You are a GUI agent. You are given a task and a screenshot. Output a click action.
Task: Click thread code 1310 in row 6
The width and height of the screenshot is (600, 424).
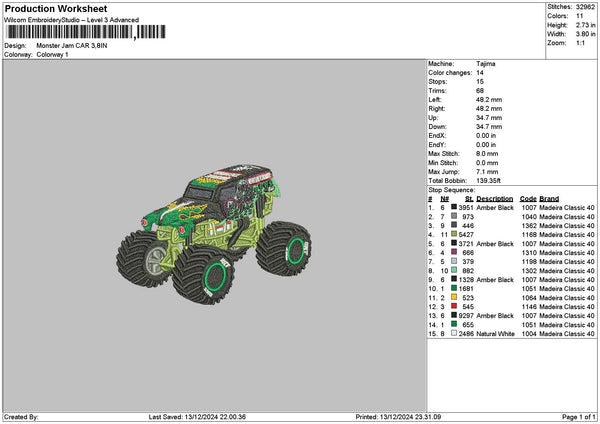[x=529, y=253]
